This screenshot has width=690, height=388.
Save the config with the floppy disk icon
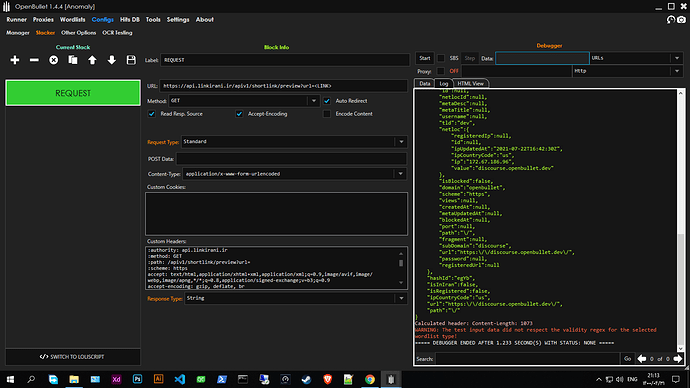click(x=131, y=60)
